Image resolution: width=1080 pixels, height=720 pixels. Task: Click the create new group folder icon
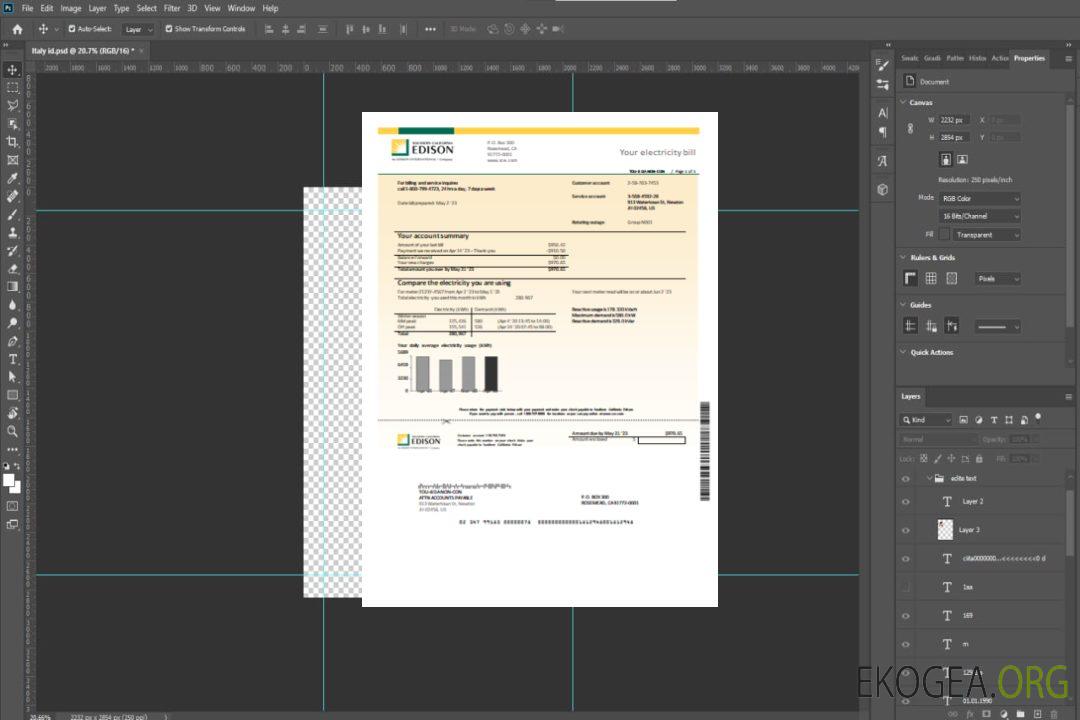pos(1020,714)
